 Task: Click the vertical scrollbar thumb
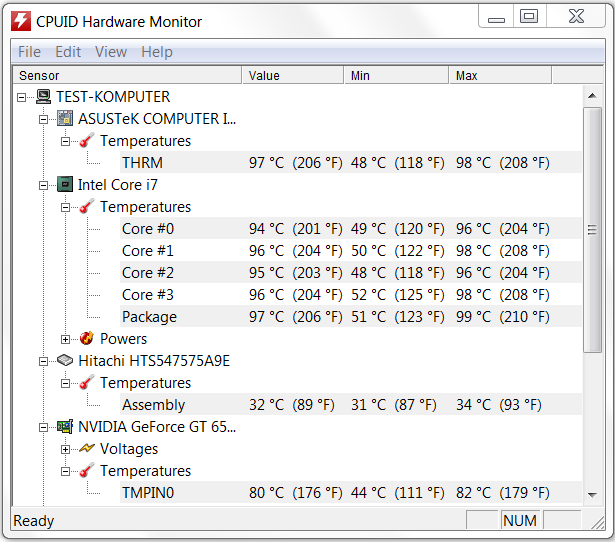click(x=592, y=230)
